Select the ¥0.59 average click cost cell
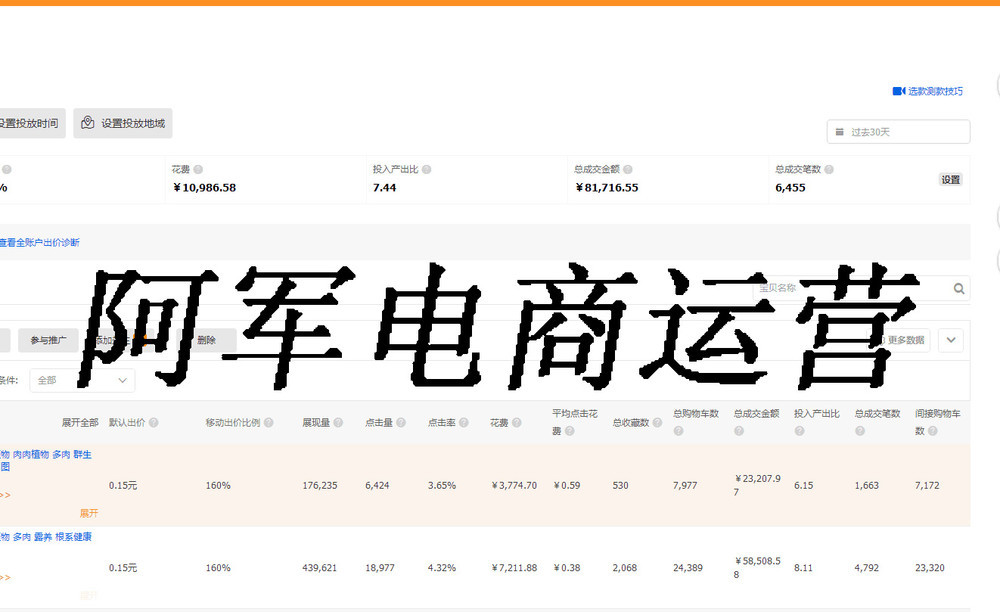 [566, 486]
